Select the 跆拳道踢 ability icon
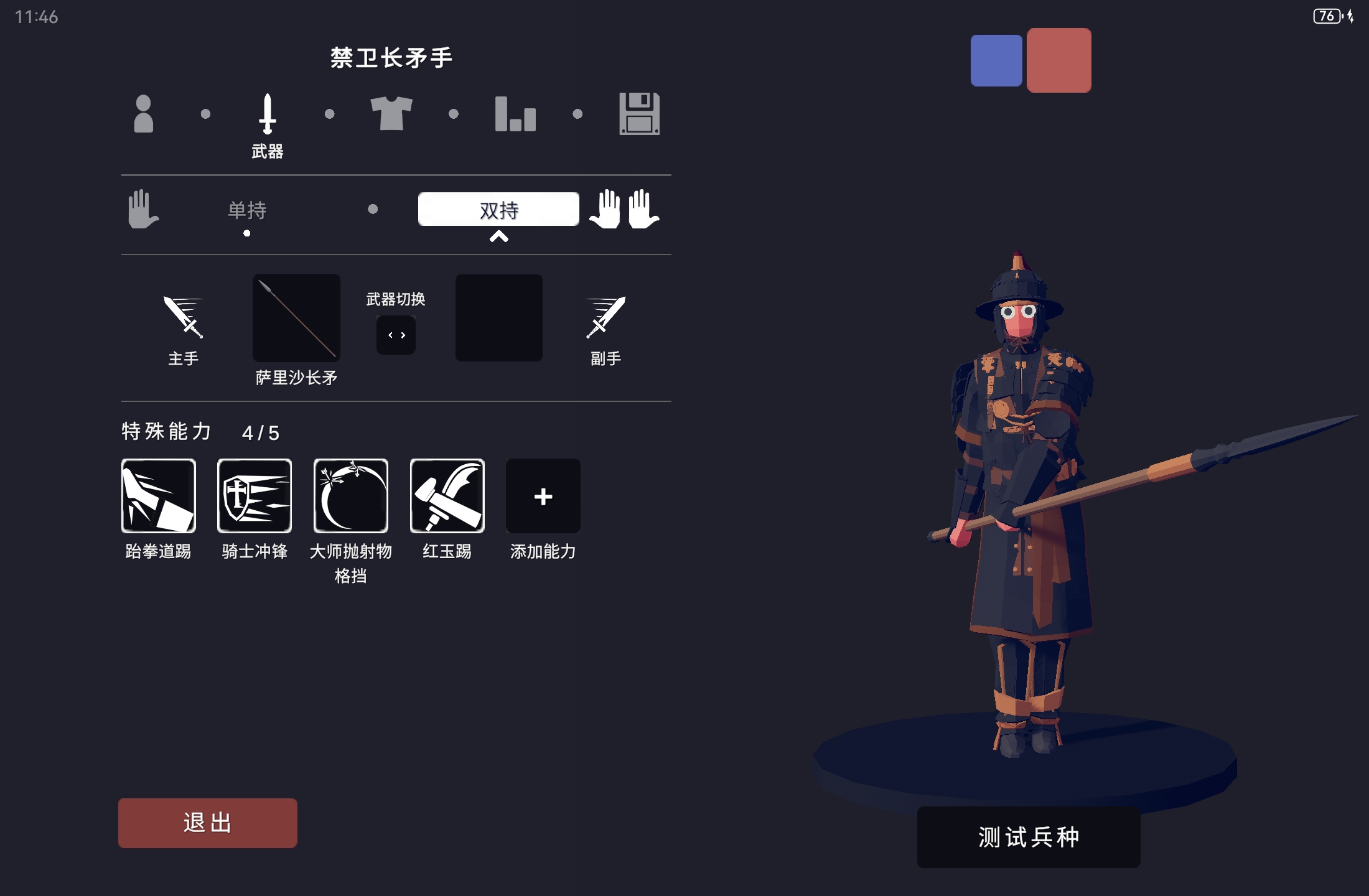 159,496
